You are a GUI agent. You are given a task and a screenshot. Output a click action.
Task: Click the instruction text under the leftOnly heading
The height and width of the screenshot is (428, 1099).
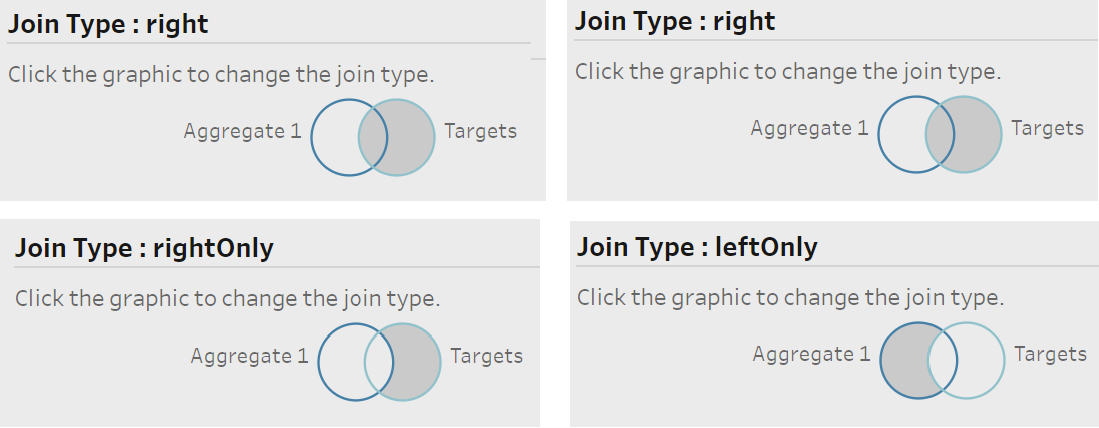click(791, 298)
